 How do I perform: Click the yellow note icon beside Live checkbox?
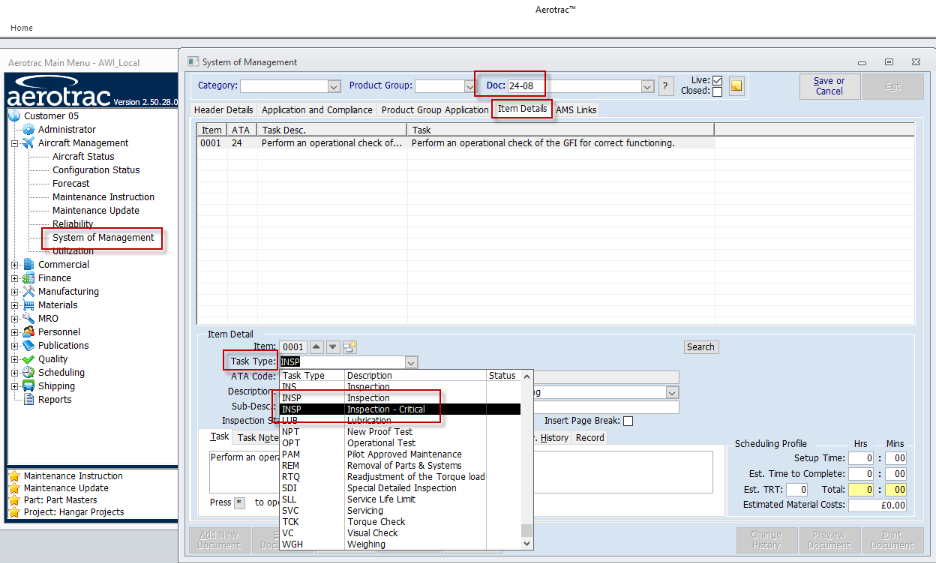[737, 86]
